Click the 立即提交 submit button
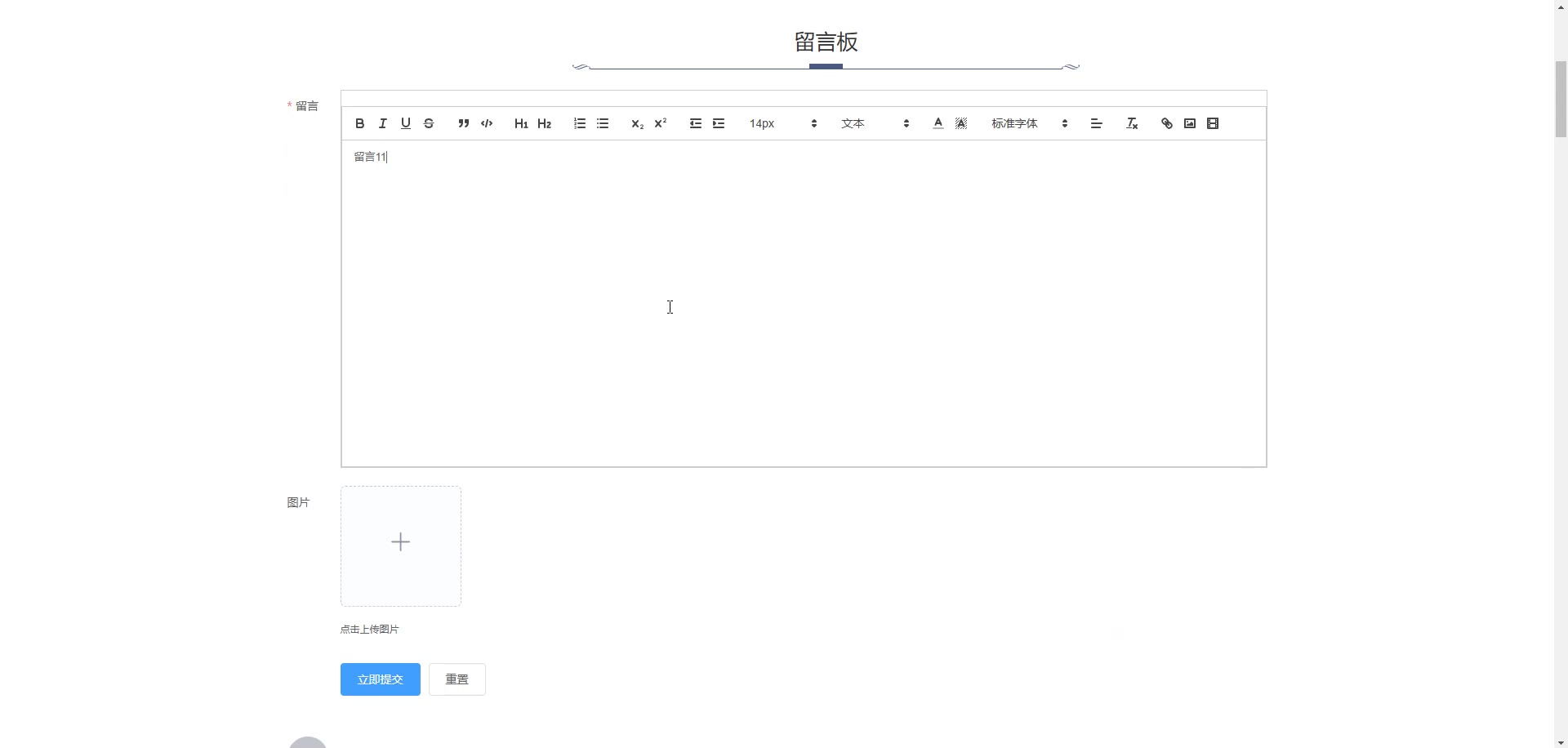 381,679
